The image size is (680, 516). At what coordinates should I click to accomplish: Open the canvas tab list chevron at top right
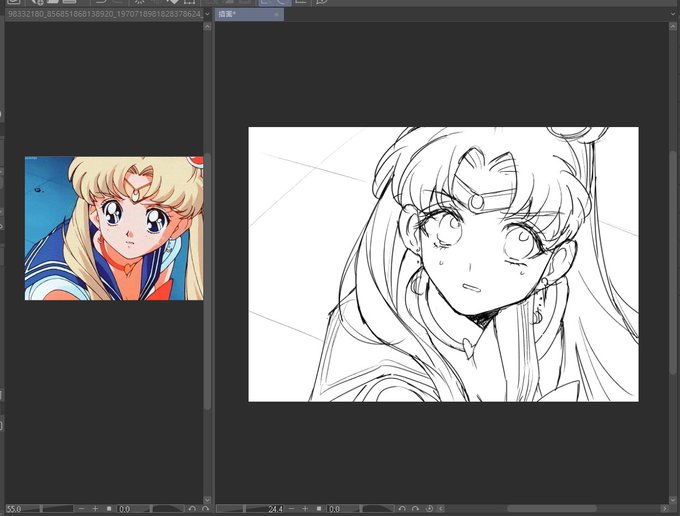point(673,14)
